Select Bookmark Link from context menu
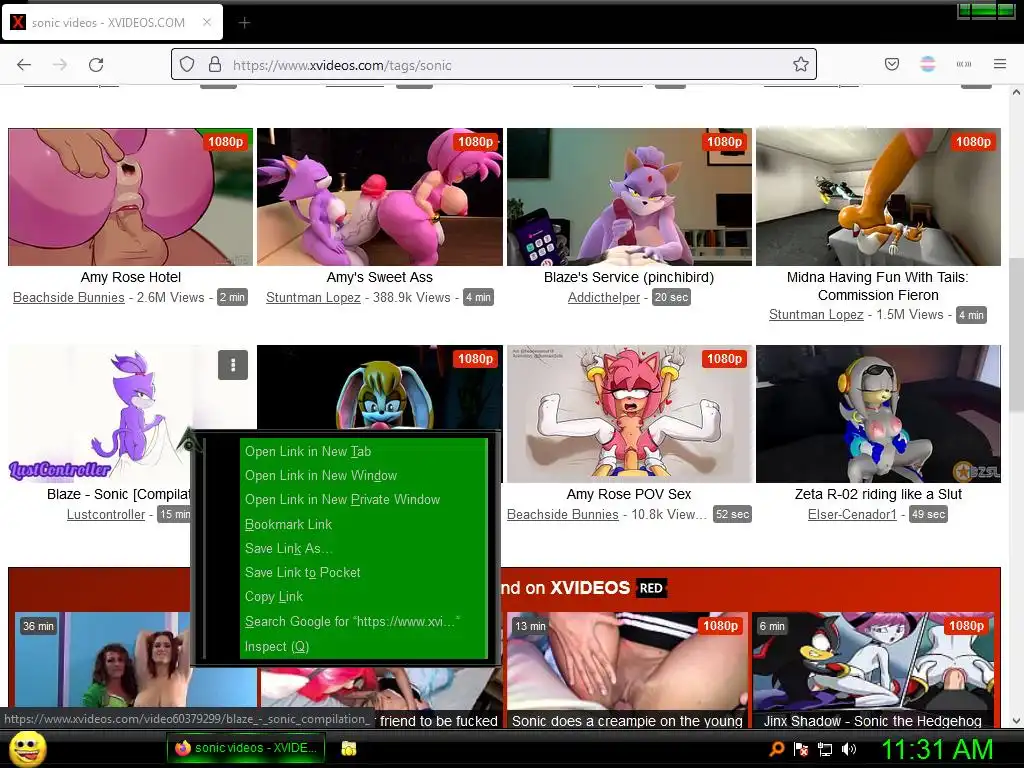Viewport: 1024px width, 768px height. point(288,524)
